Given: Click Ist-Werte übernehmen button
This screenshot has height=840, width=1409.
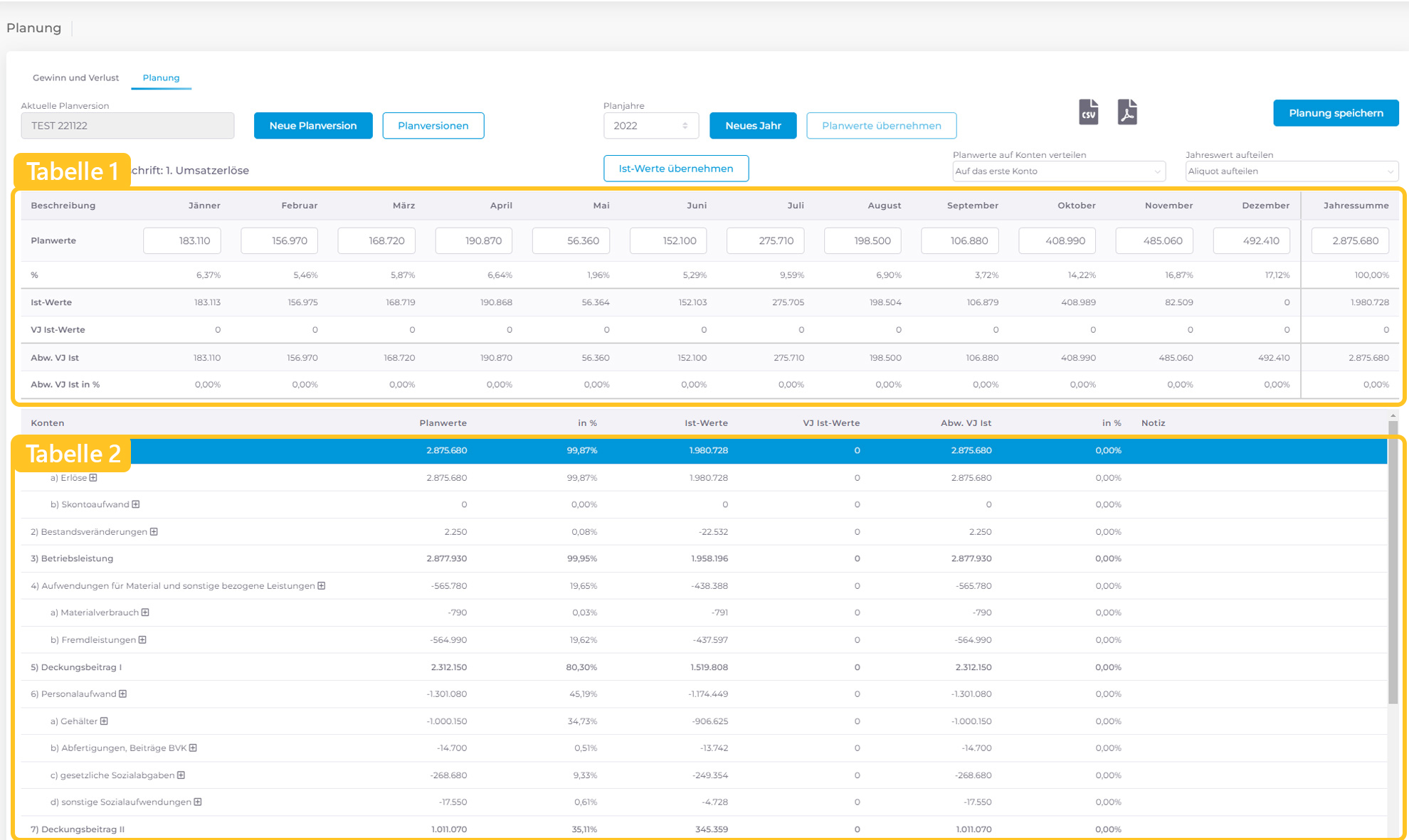Looking at the screenshot, I should pyautogui.click(x=676, y=169).
